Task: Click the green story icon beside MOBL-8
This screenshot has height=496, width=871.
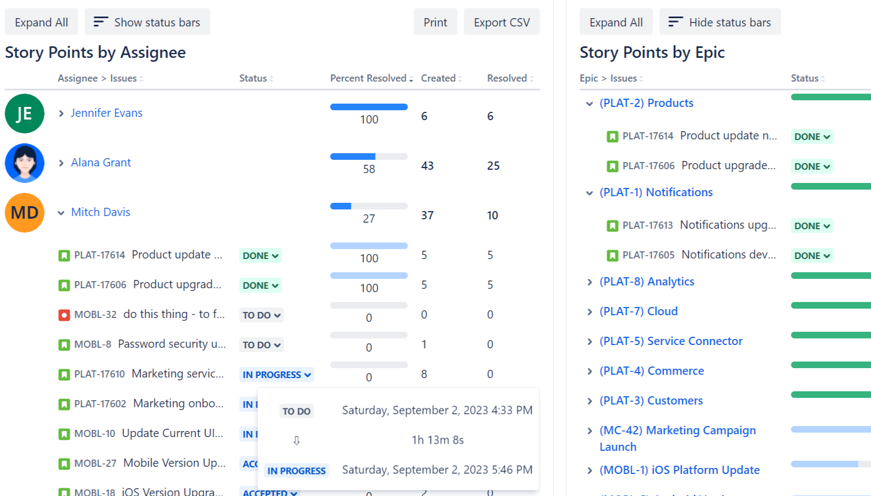Action: pos(64,345)
